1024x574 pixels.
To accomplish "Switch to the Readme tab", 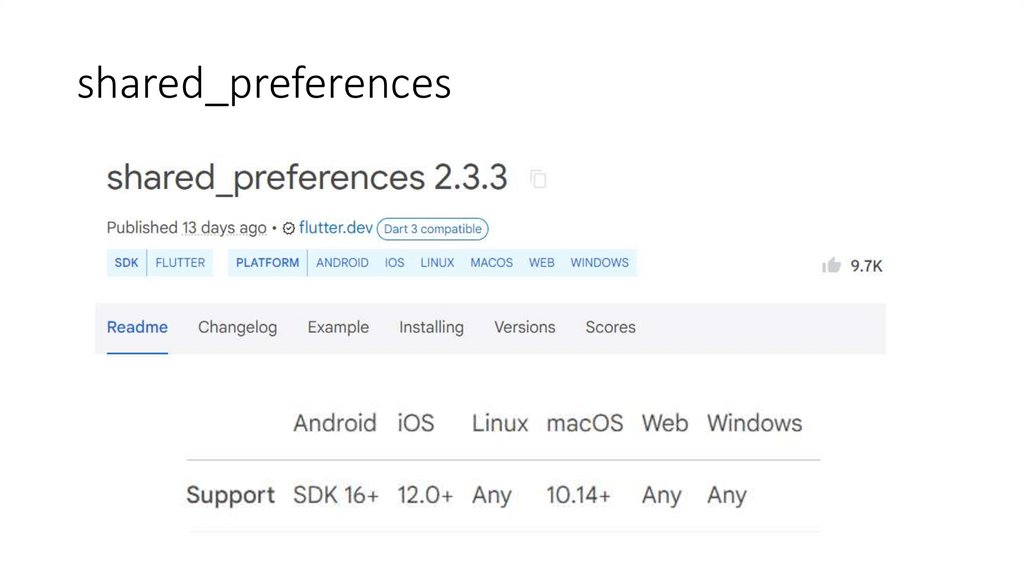I will (x=137, y=327).
